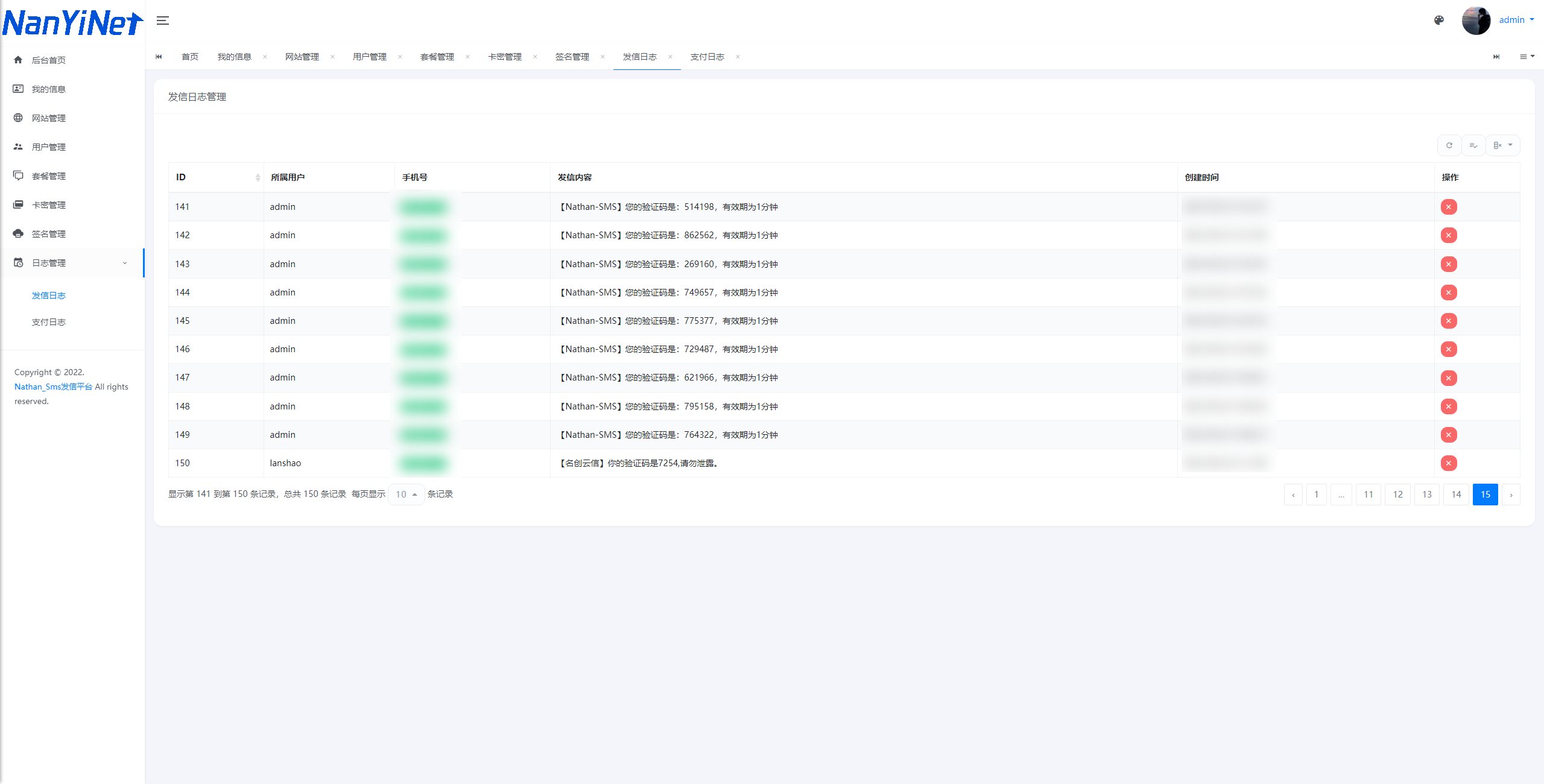The height and width of the screenshot is (784, 1544).
Task: Jump tabs forward with fast-forward icon
Action: click(1496, 57)
